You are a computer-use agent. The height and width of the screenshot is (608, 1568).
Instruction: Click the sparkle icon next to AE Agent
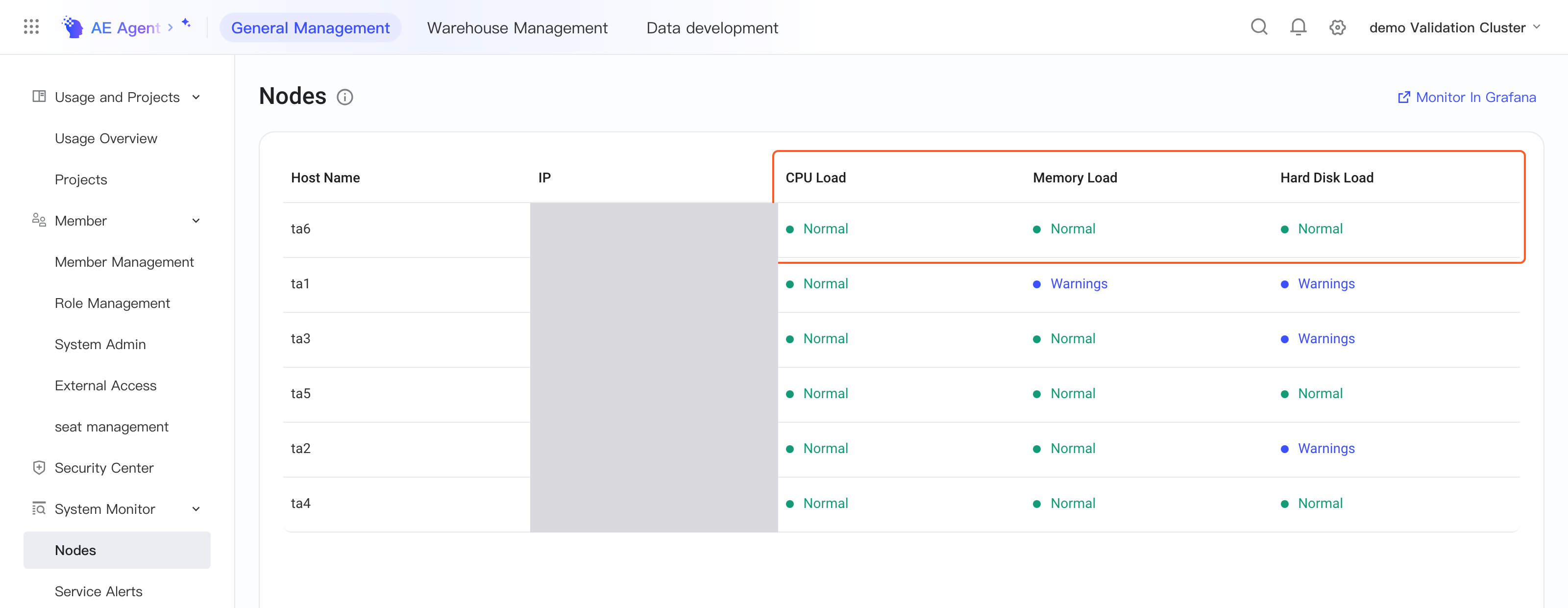coord(186,23)
